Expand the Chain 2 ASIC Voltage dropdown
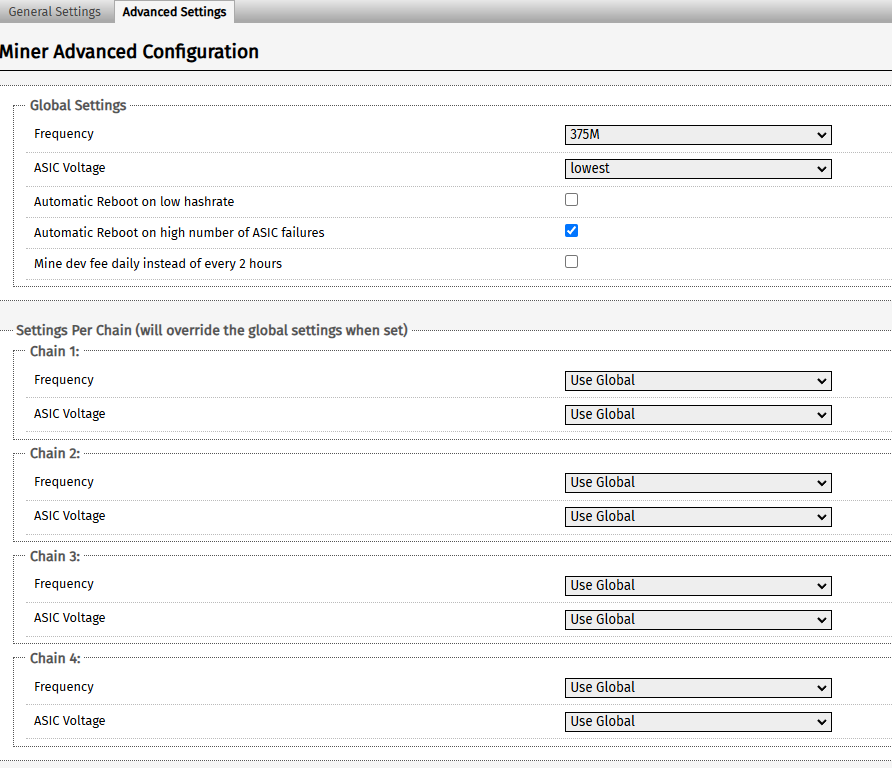This screenshot has height=768, width=892. tap(698, 517)
